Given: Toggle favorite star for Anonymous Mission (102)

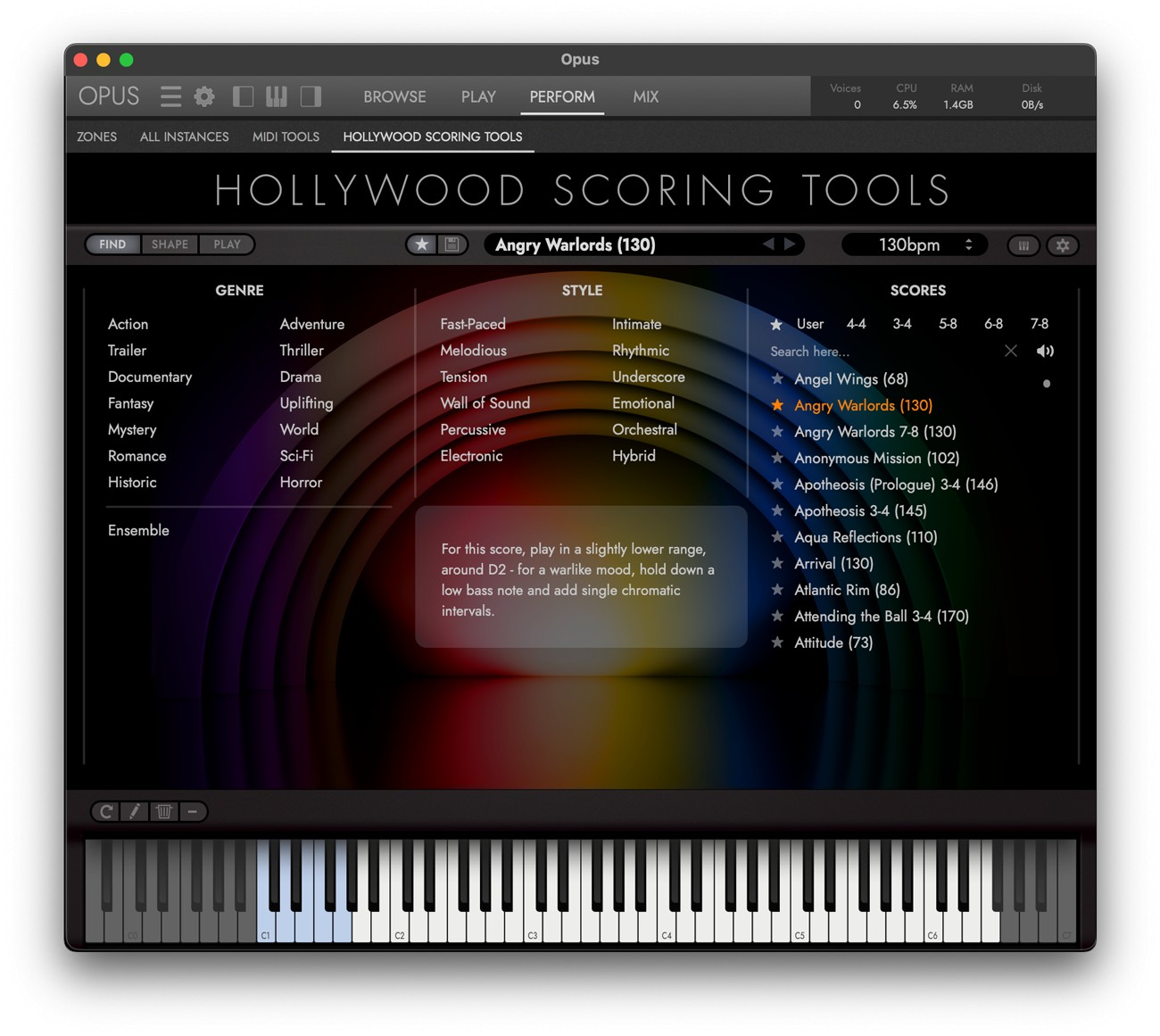Looking at the screenshot, I should tap(777, 458).
